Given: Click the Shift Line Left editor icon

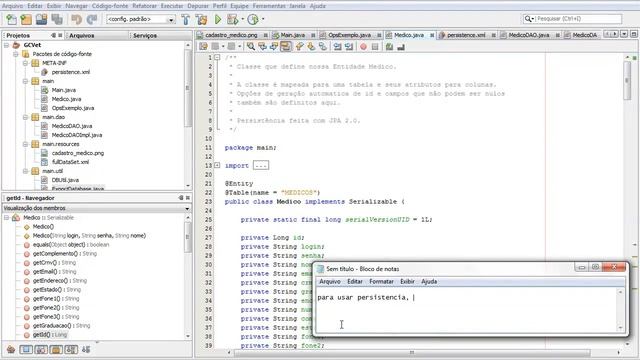Looking at the screenshot, I should (337, 47).
